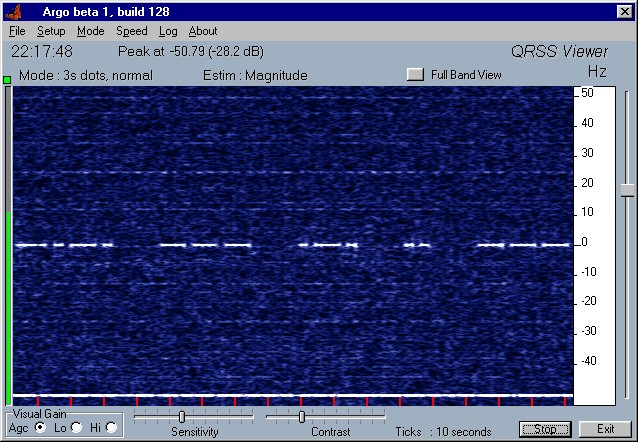Click the Sensitivity slider handle
The height and width of the screenshot is (442, 638).
point(181,417)
